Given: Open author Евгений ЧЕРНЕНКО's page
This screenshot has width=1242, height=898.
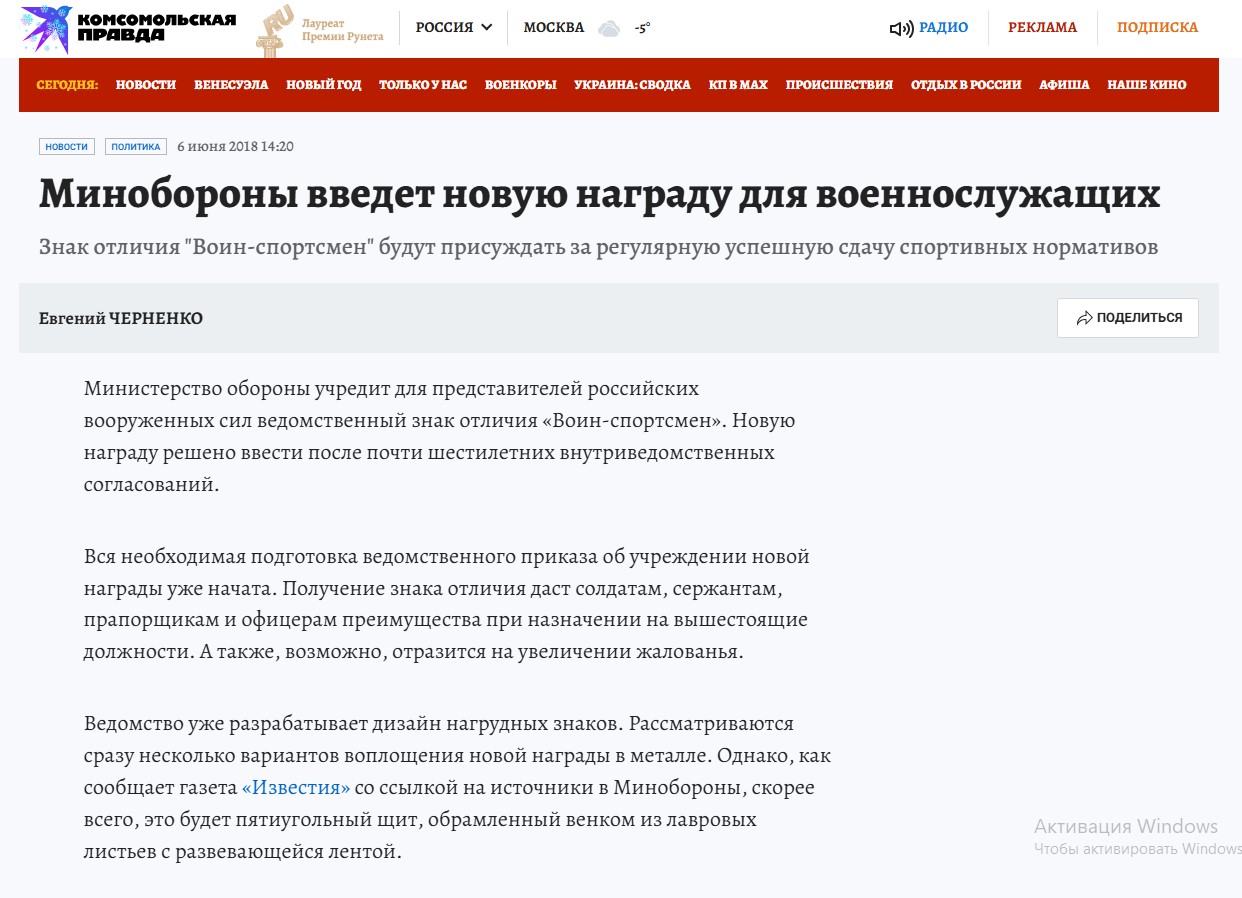Looking at the screenshot, I should tap(121, 318).
